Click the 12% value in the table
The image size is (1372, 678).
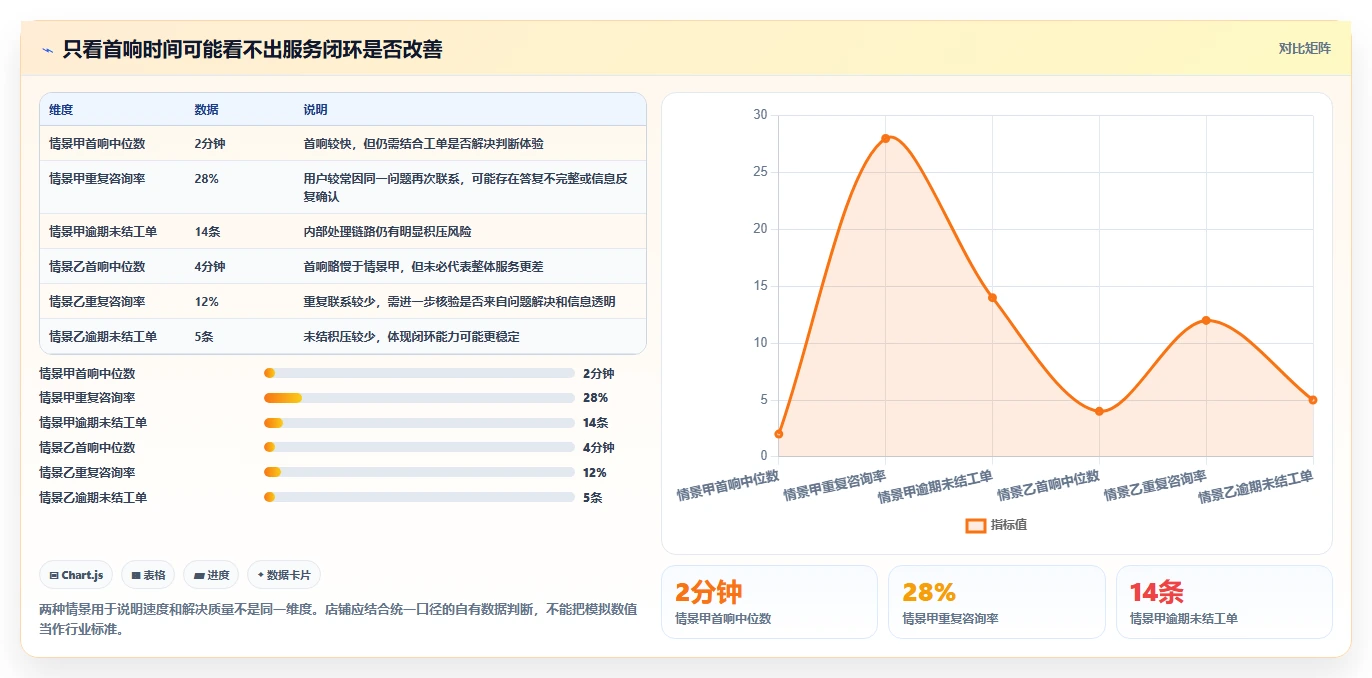(x=207, y=302)
